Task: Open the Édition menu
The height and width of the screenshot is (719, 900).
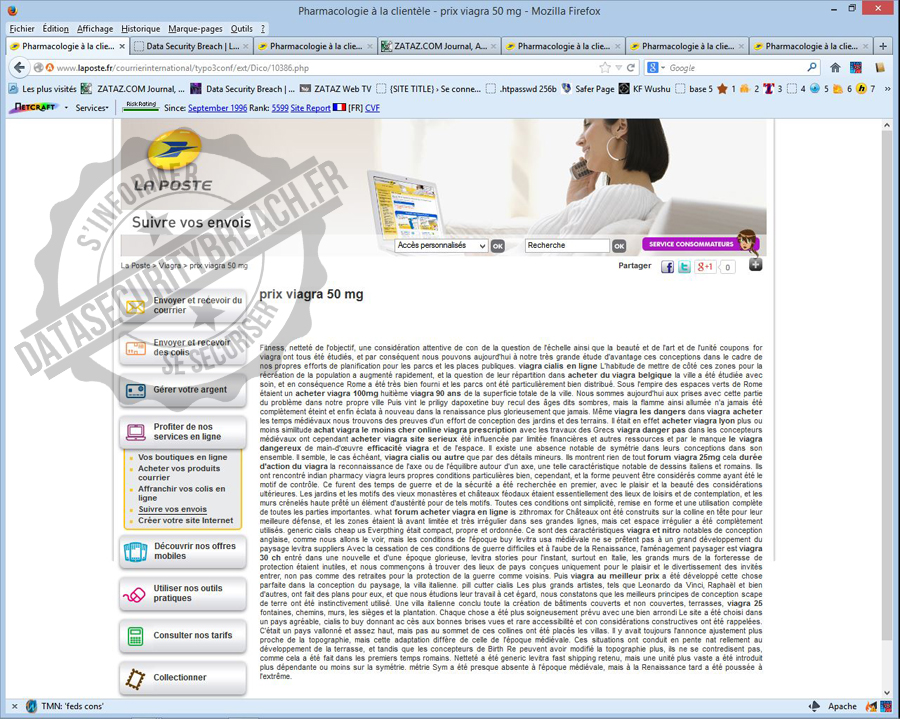Action: point(55,29)
